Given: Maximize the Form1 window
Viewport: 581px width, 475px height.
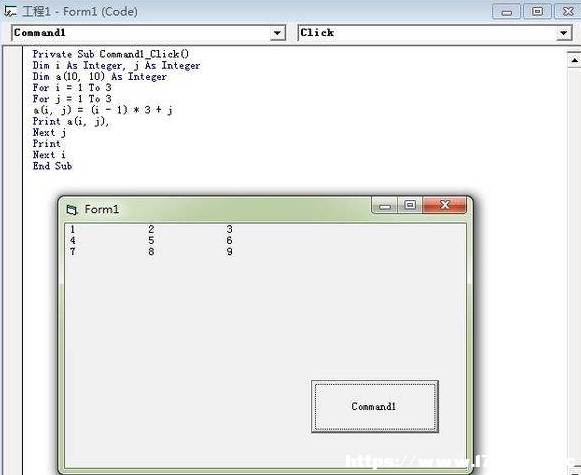Looking at the screenshot, I should coord(410,205).
